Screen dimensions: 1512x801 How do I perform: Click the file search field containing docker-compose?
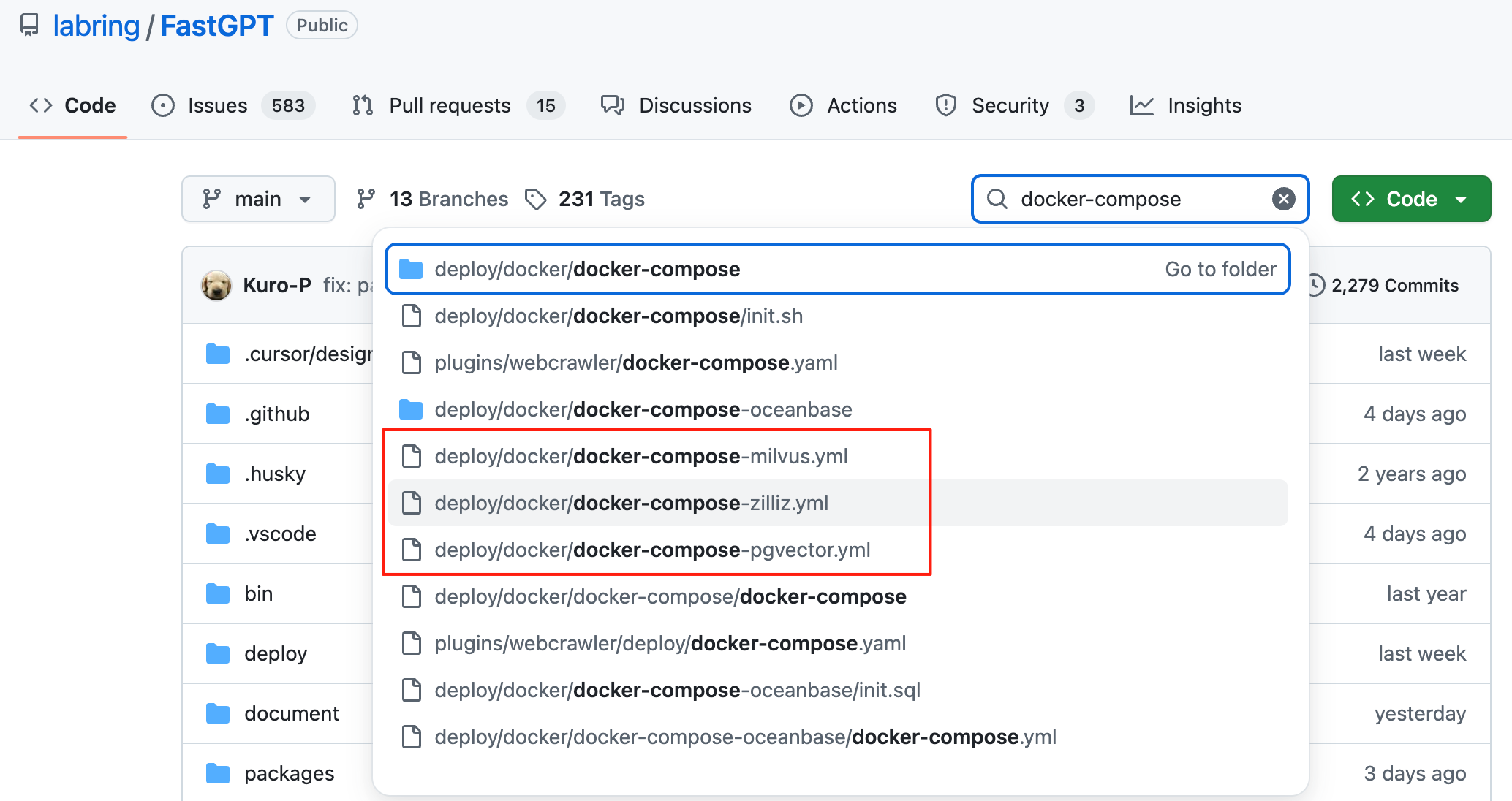coord(1140,199)
